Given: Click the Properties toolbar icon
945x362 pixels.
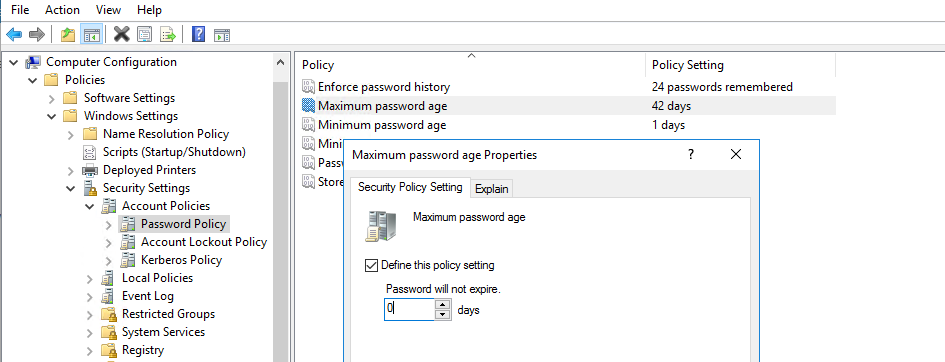Looking at the screenshot, I should 144,34.
